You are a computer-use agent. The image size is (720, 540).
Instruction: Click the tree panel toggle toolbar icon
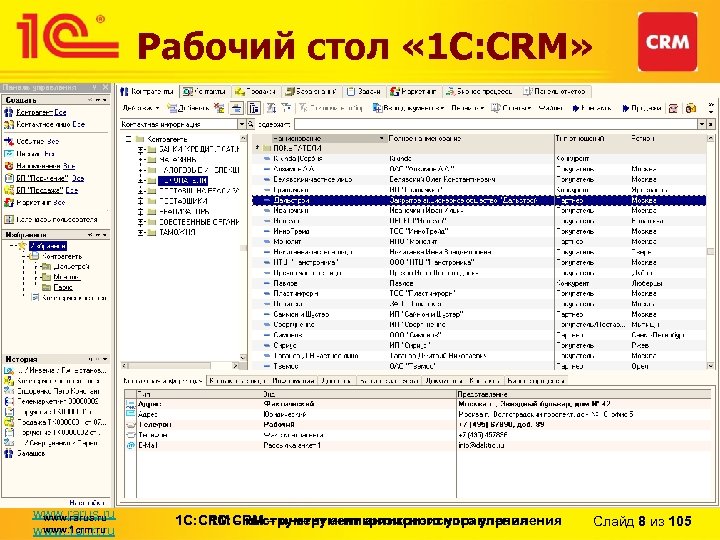(x=254, y=108)
